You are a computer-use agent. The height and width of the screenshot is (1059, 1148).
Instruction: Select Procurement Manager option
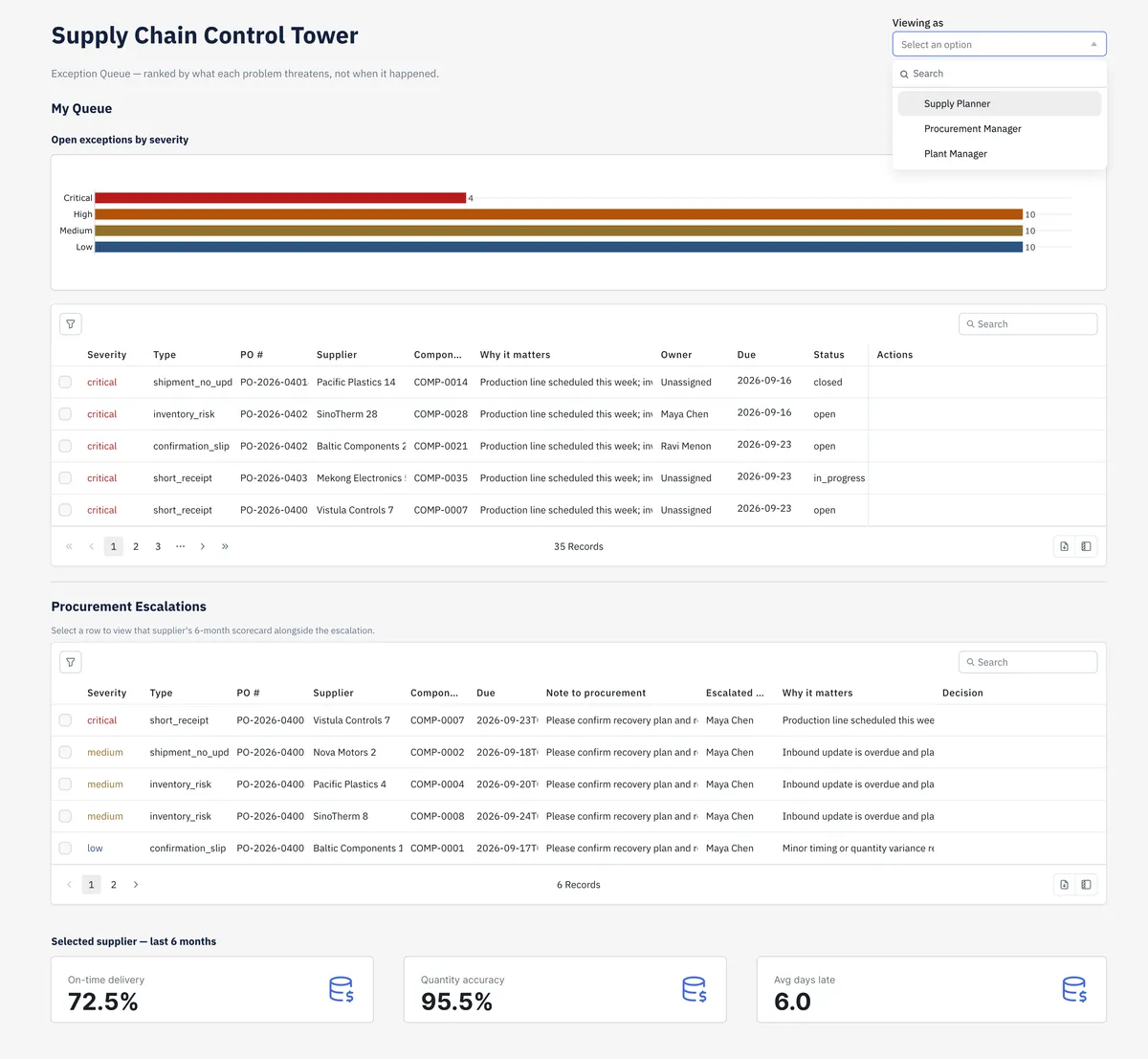click(x=1000, y=128)
